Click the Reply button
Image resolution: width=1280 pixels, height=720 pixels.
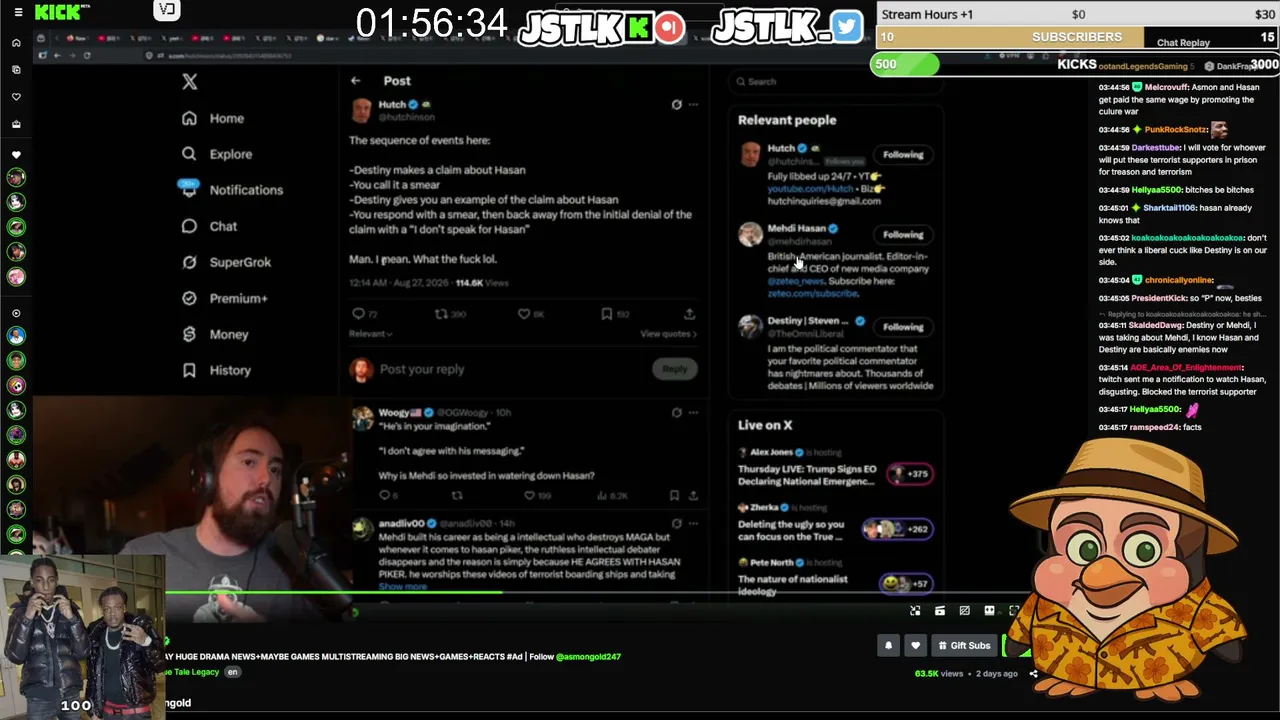(675, 369)
